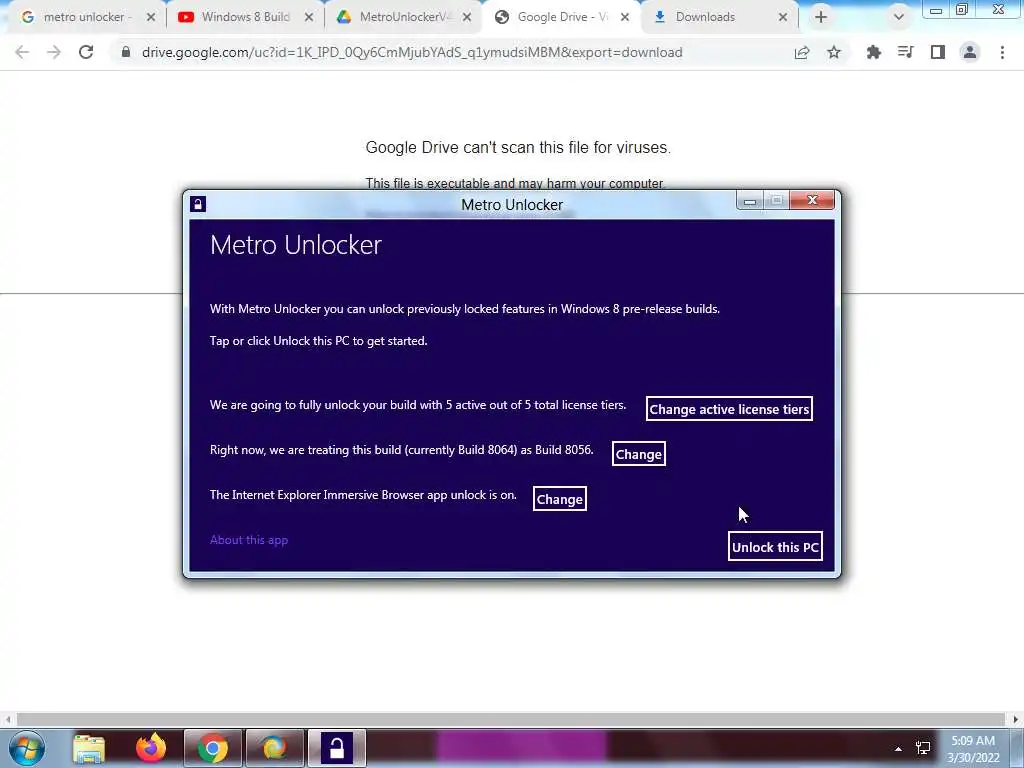Expand the tab search dropdown arrow
This screenshot has height=768, width=1024.
[x=899, y=17]
